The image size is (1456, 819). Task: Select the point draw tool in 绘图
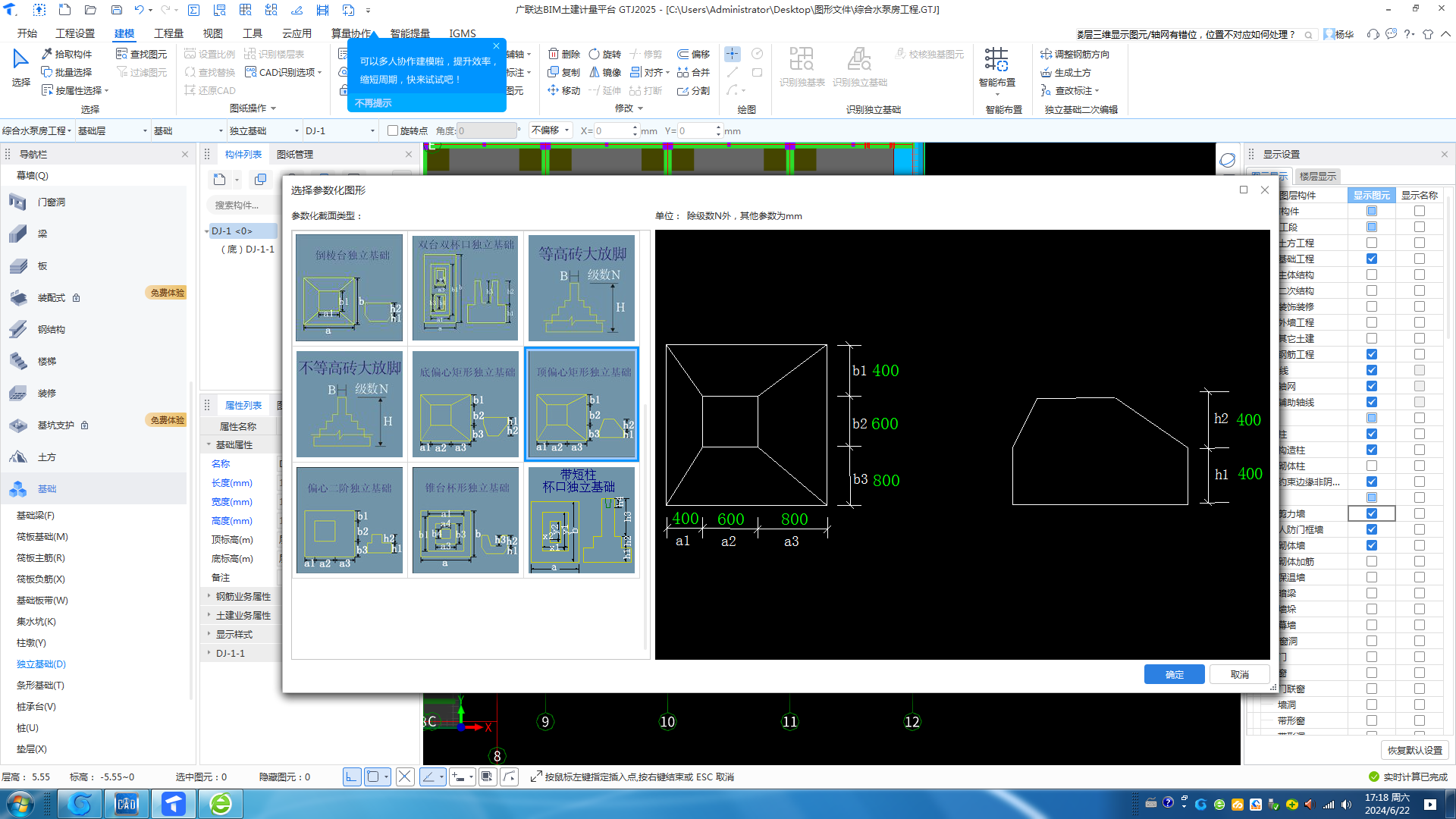click(733, 54)
